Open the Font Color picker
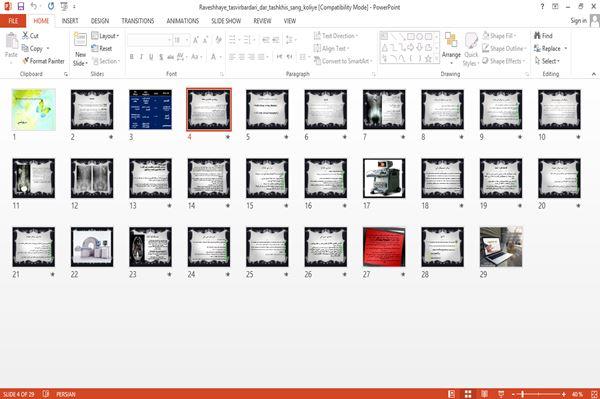The height and width of the screenshot is (399, 600). tap(215, 57)
